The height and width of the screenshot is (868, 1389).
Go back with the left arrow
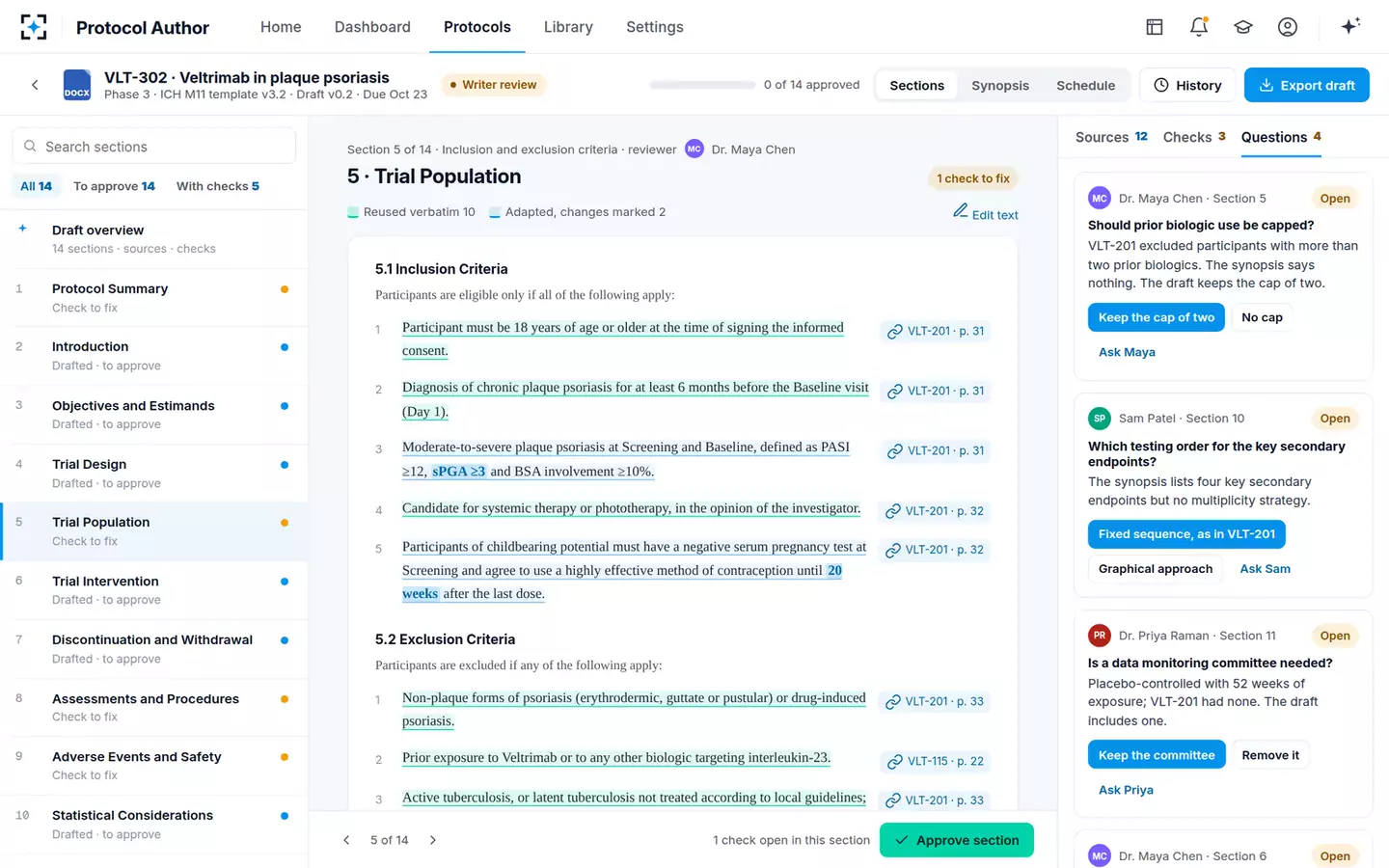coord(35,85)
